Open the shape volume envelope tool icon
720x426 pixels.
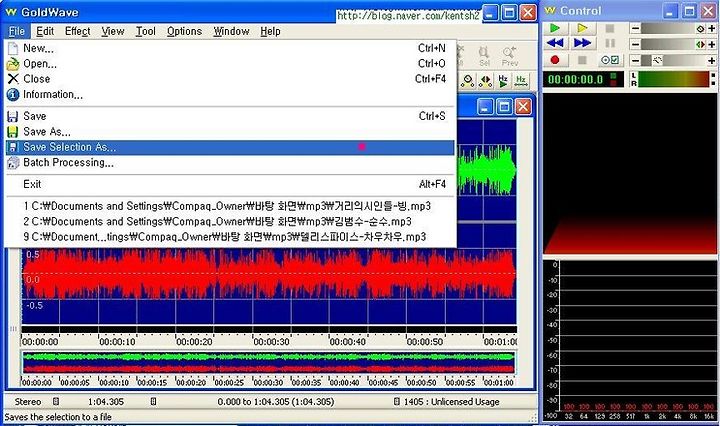467,81
